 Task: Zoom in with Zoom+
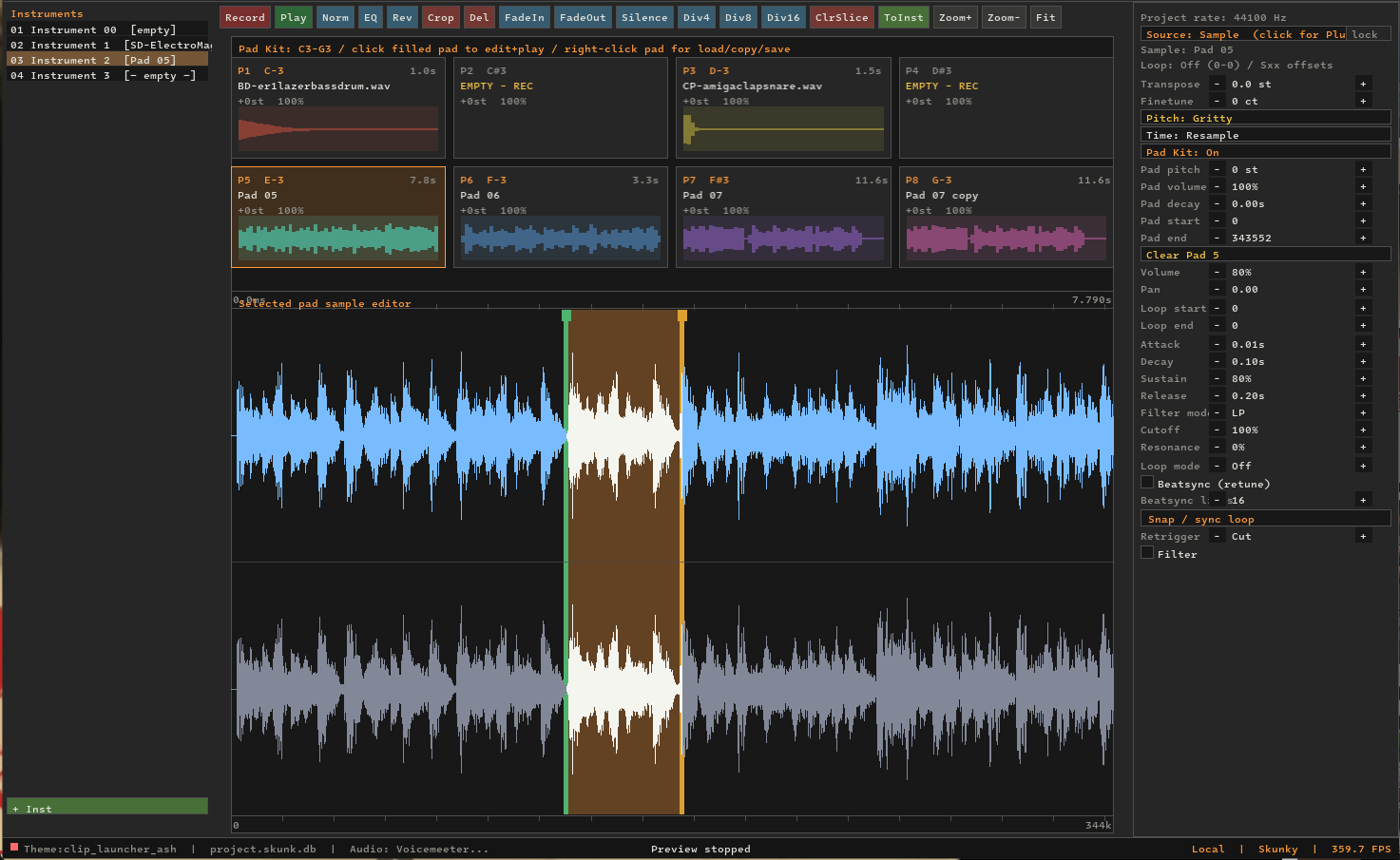[x=955, y=17]
